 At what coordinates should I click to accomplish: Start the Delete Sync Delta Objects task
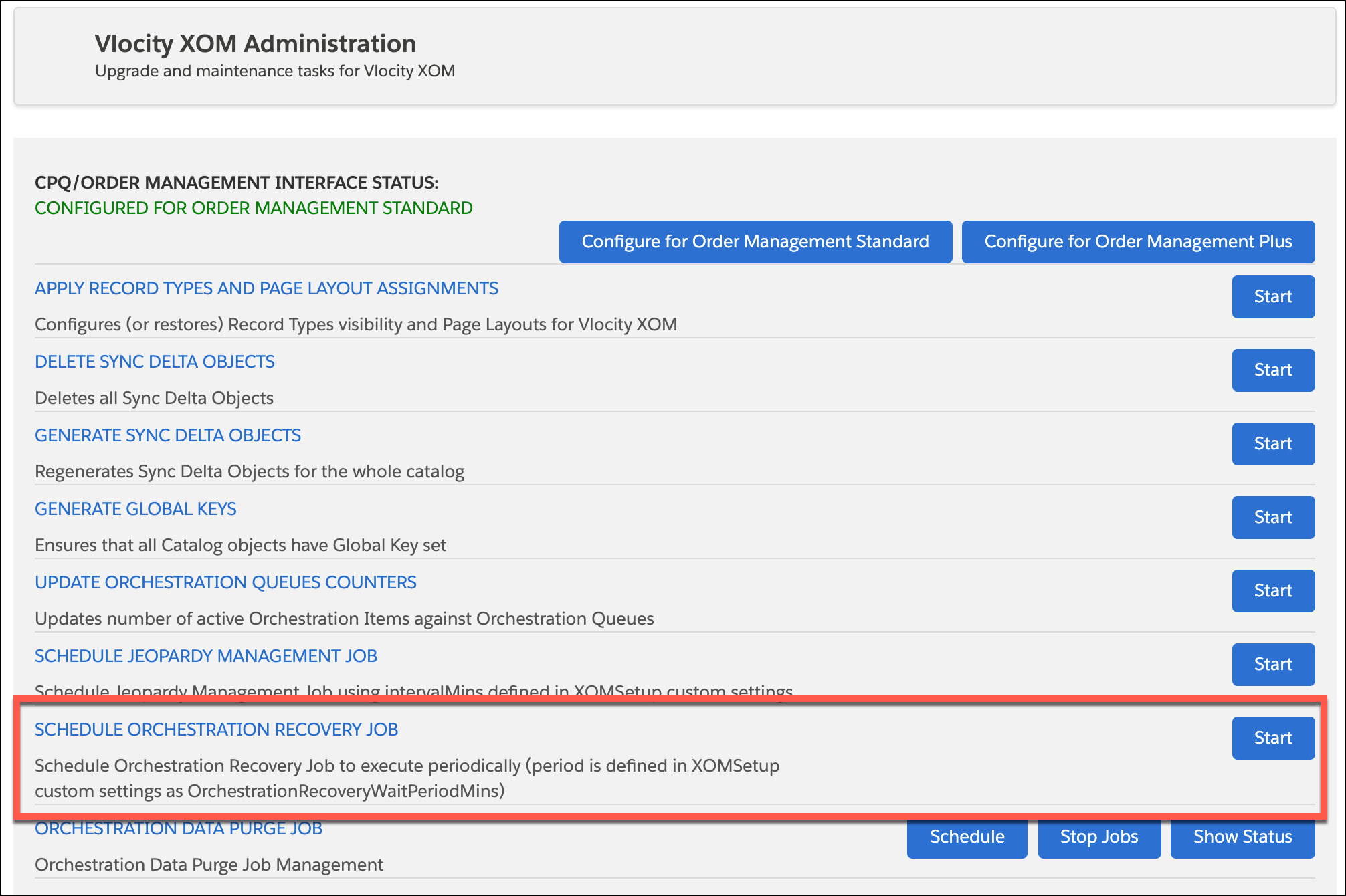pyautogui.click(x=1273, y=370)
